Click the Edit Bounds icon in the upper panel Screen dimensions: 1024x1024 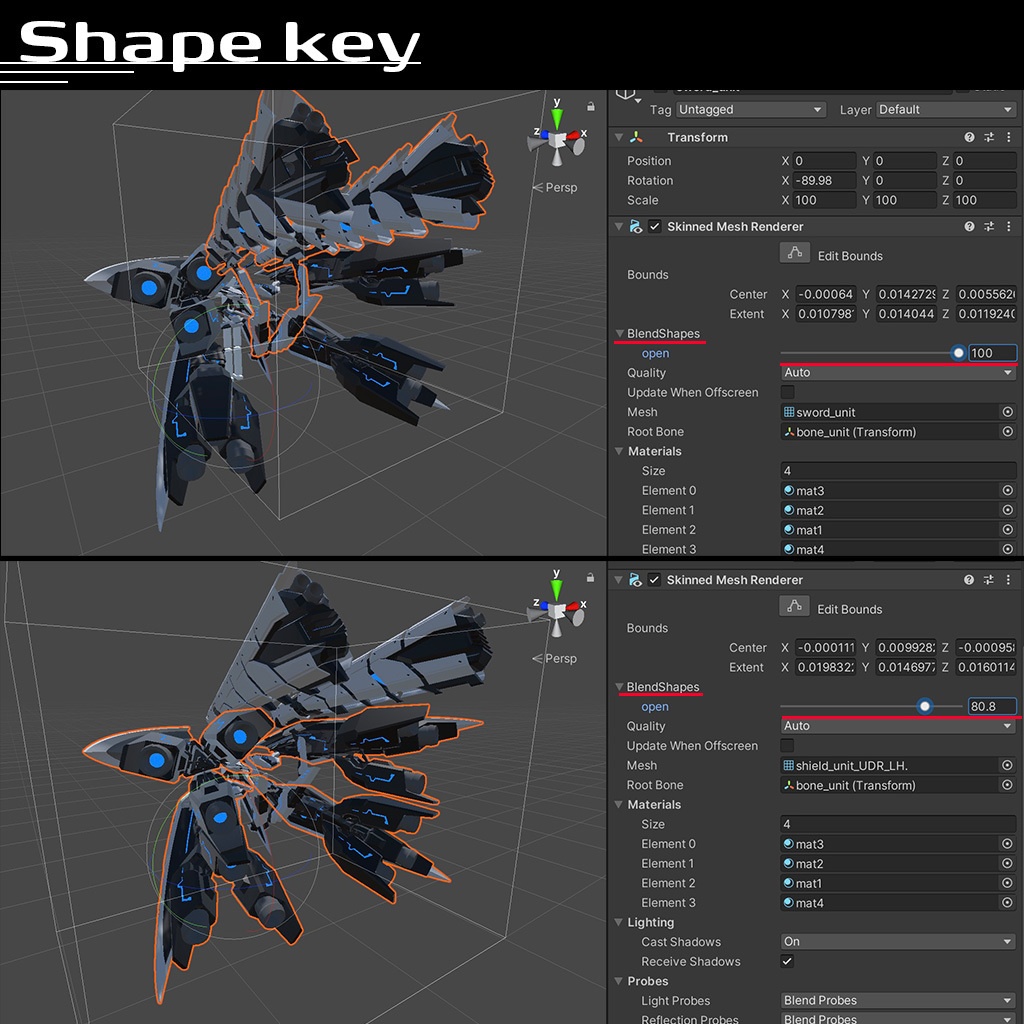[795, 253]
